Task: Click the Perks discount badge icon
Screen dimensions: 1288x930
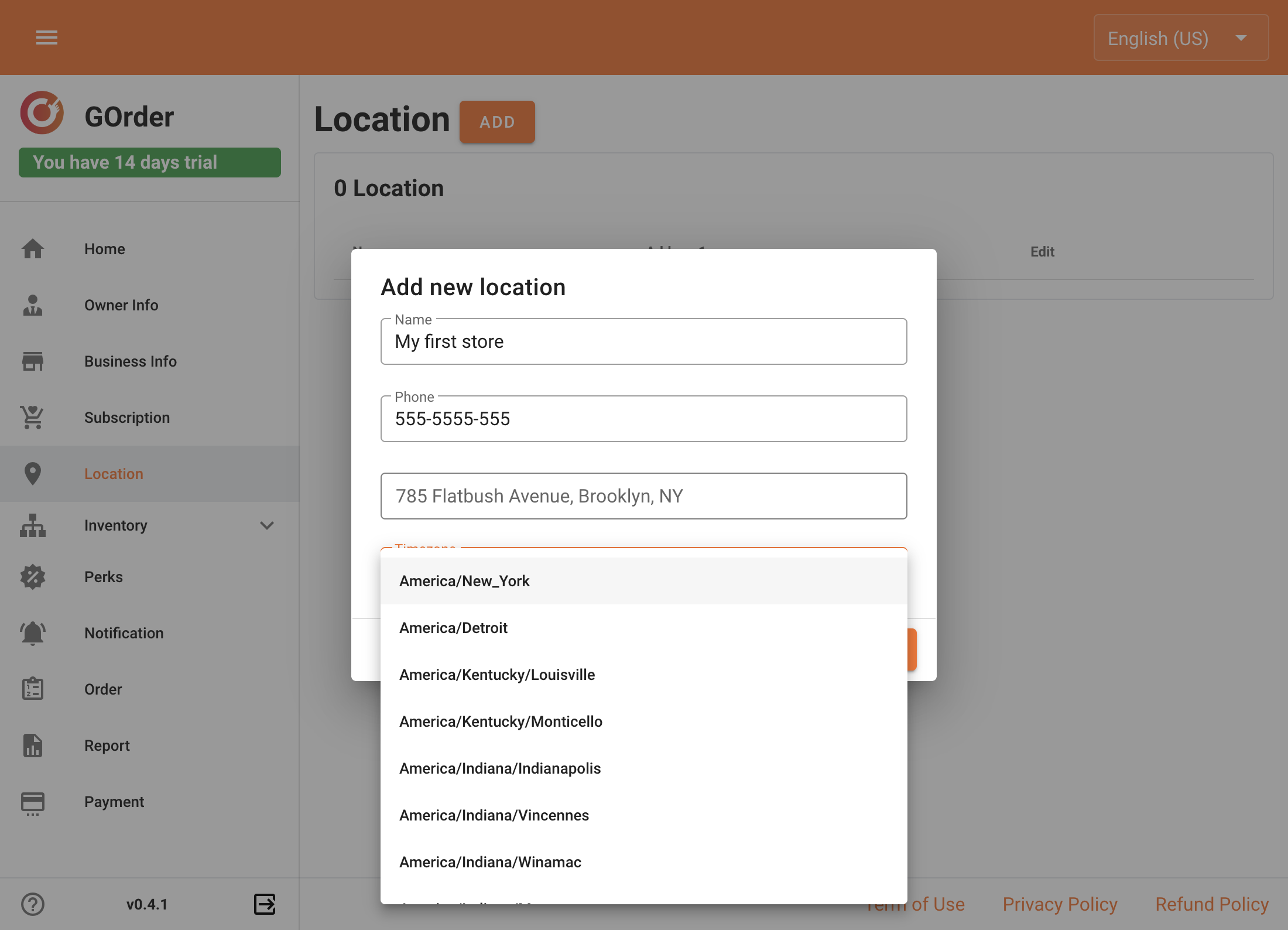Action: [33, 577]
